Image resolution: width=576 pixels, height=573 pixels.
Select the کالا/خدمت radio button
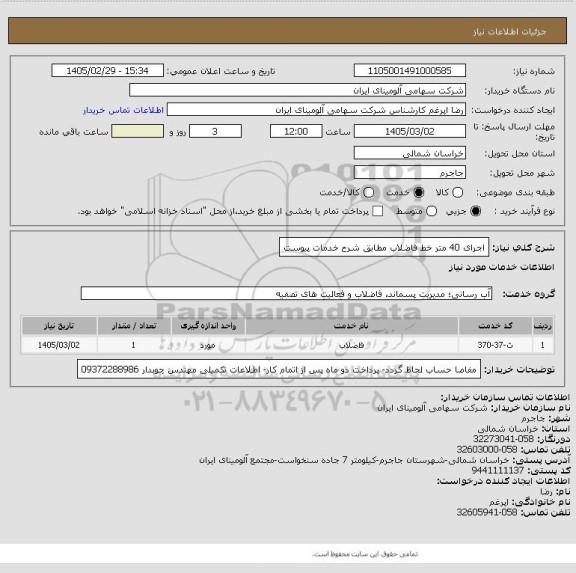coord(368,192)
